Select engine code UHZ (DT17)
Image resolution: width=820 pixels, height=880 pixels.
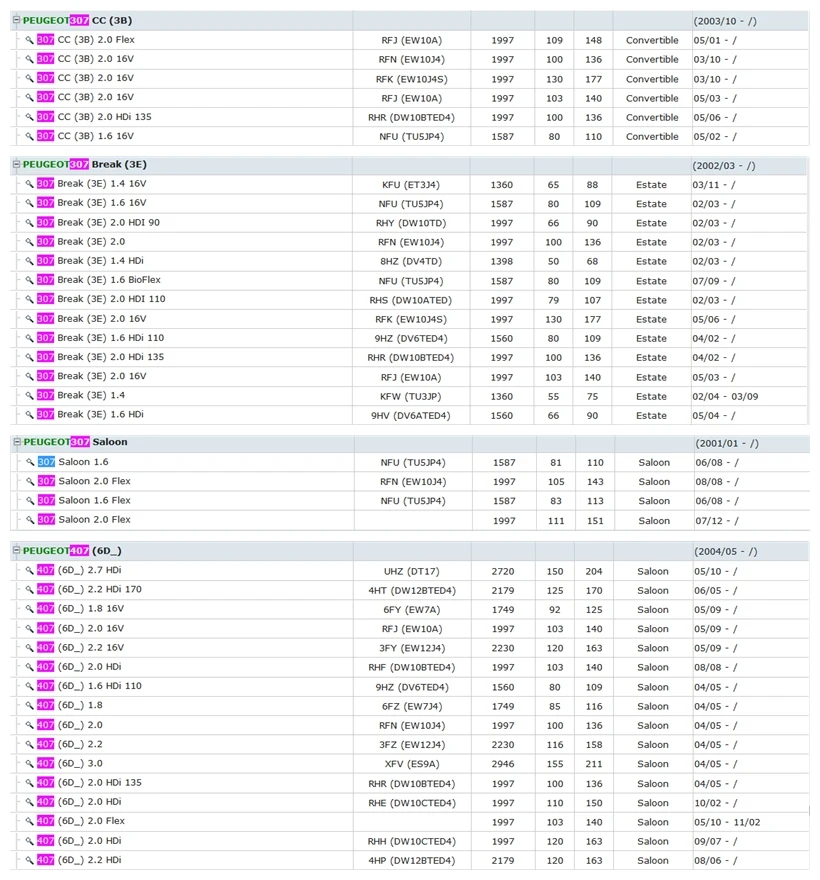[411, 571]
